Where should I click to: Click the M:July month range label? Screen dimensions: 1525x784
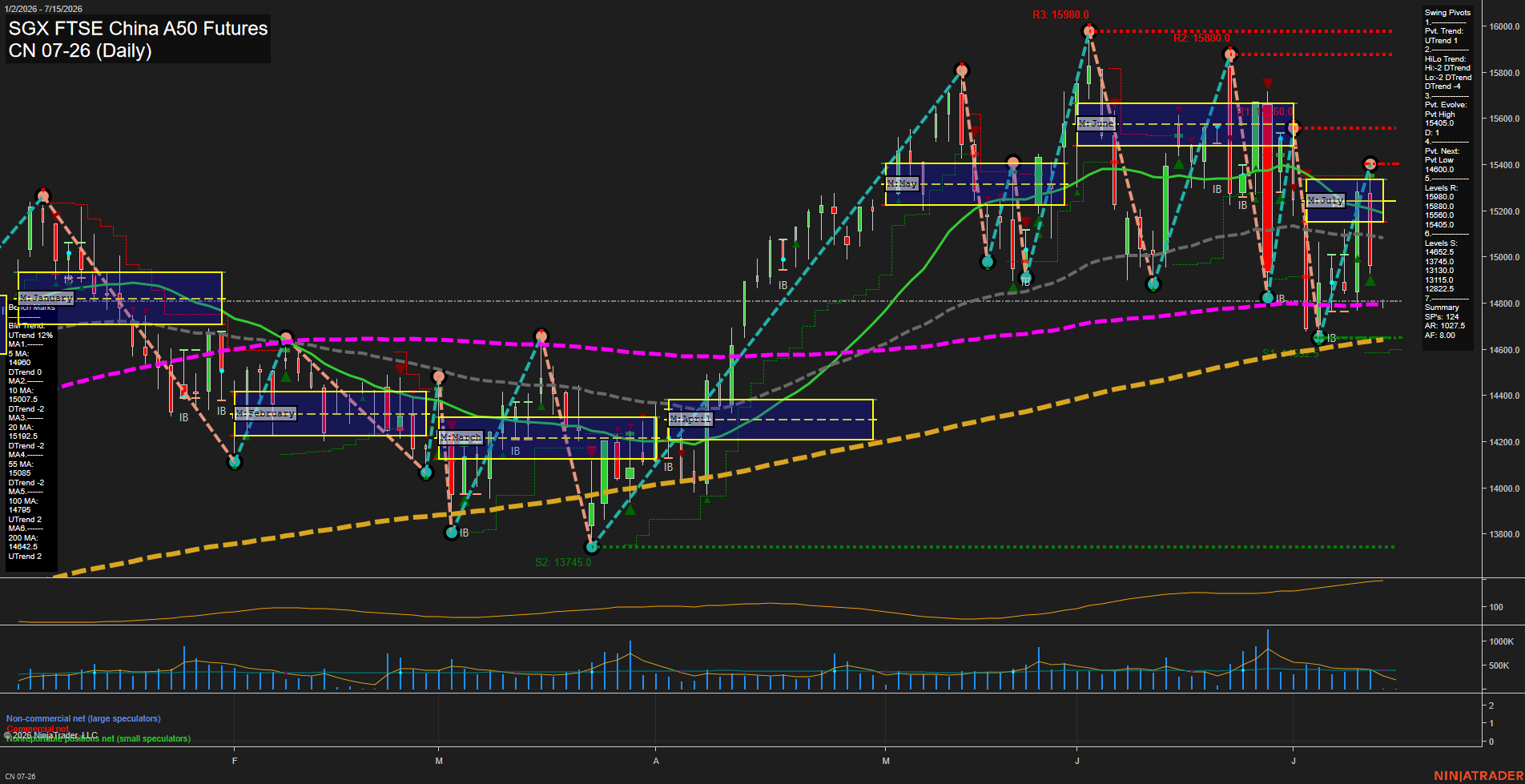pyautogui.click(x=1326, y=200)
